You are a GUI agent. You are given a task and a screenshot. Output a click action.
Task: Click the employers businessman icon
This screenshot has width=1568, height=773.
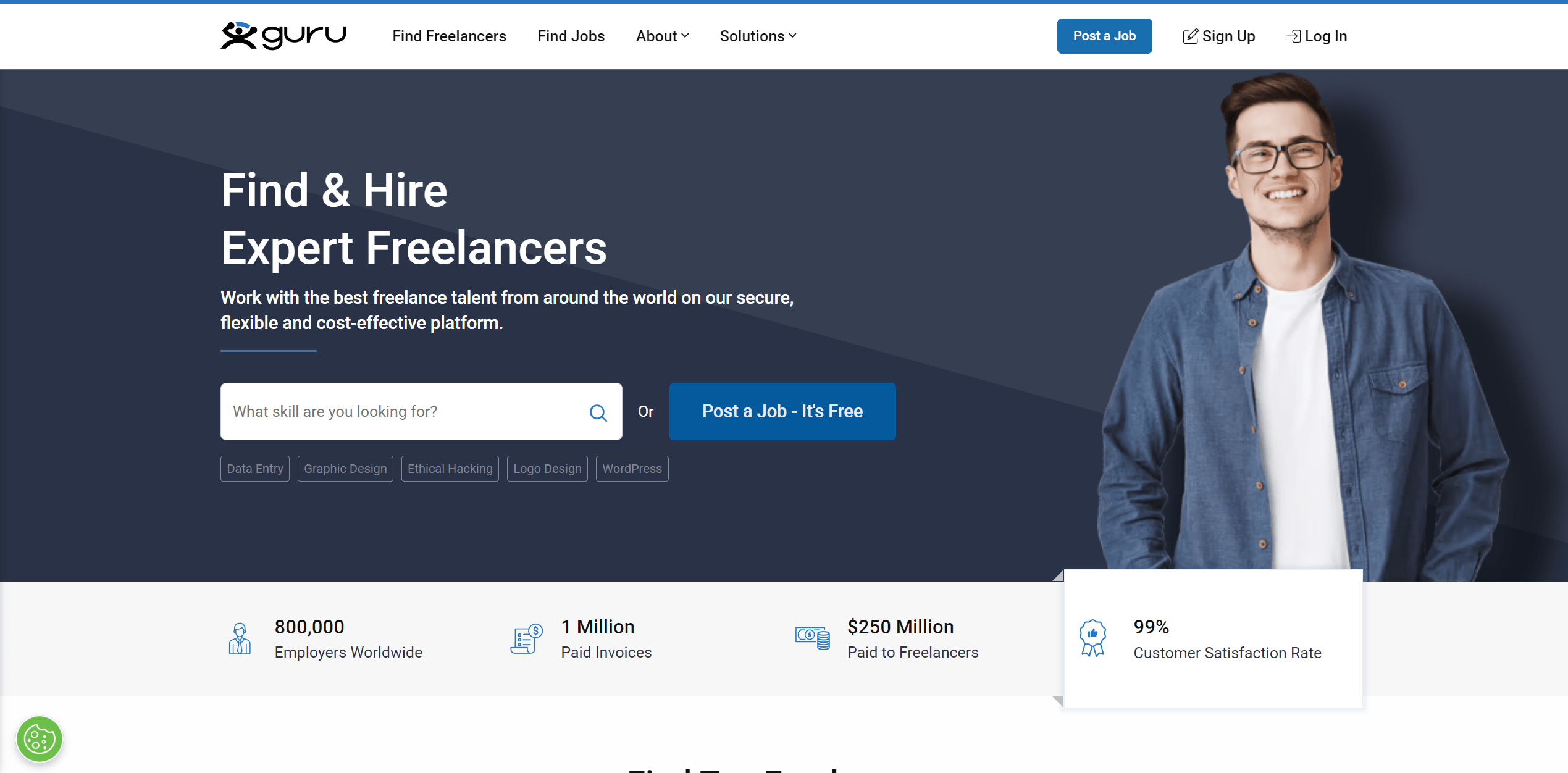click(240, 639)
